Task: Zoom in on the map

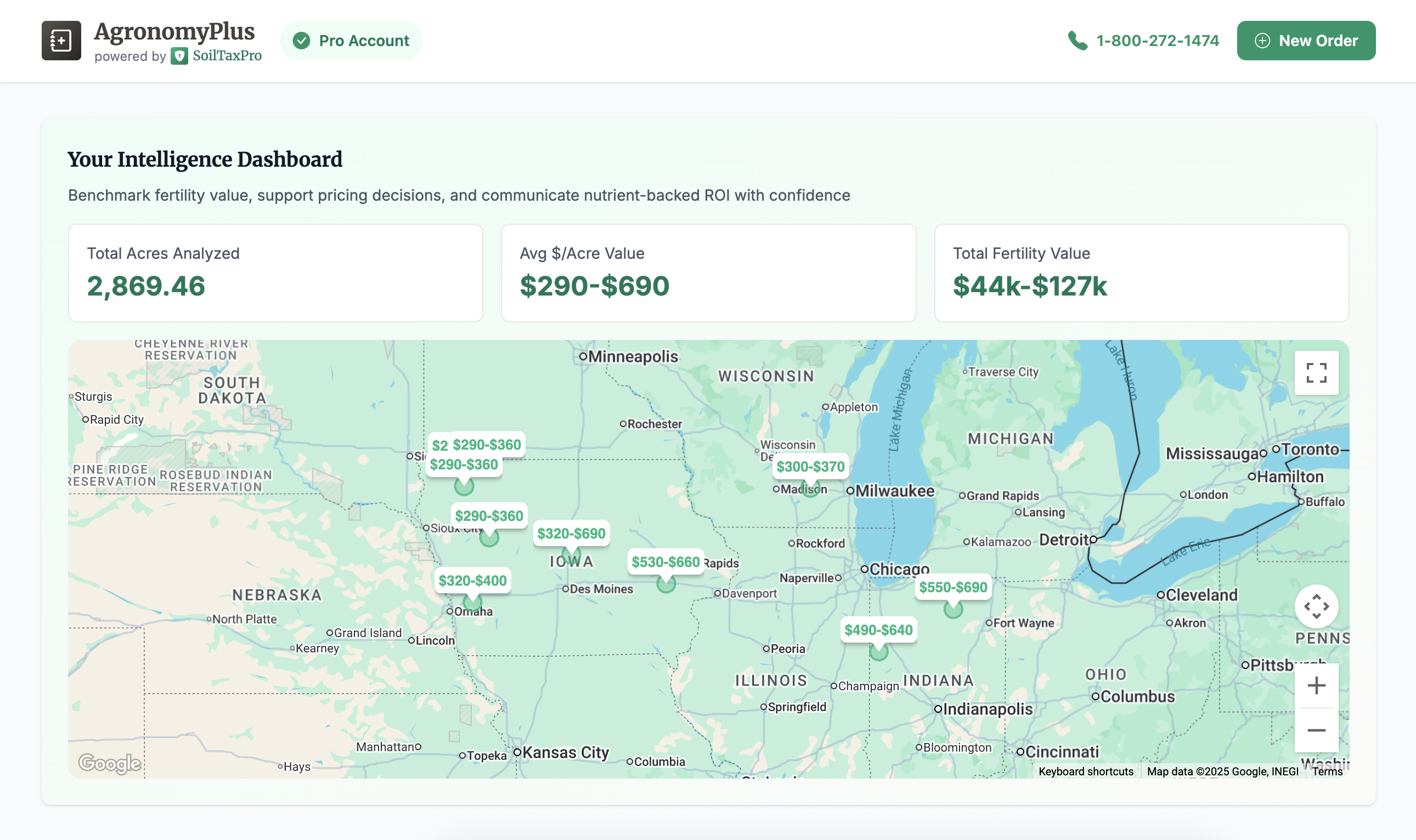Action: pos(1316,685)
